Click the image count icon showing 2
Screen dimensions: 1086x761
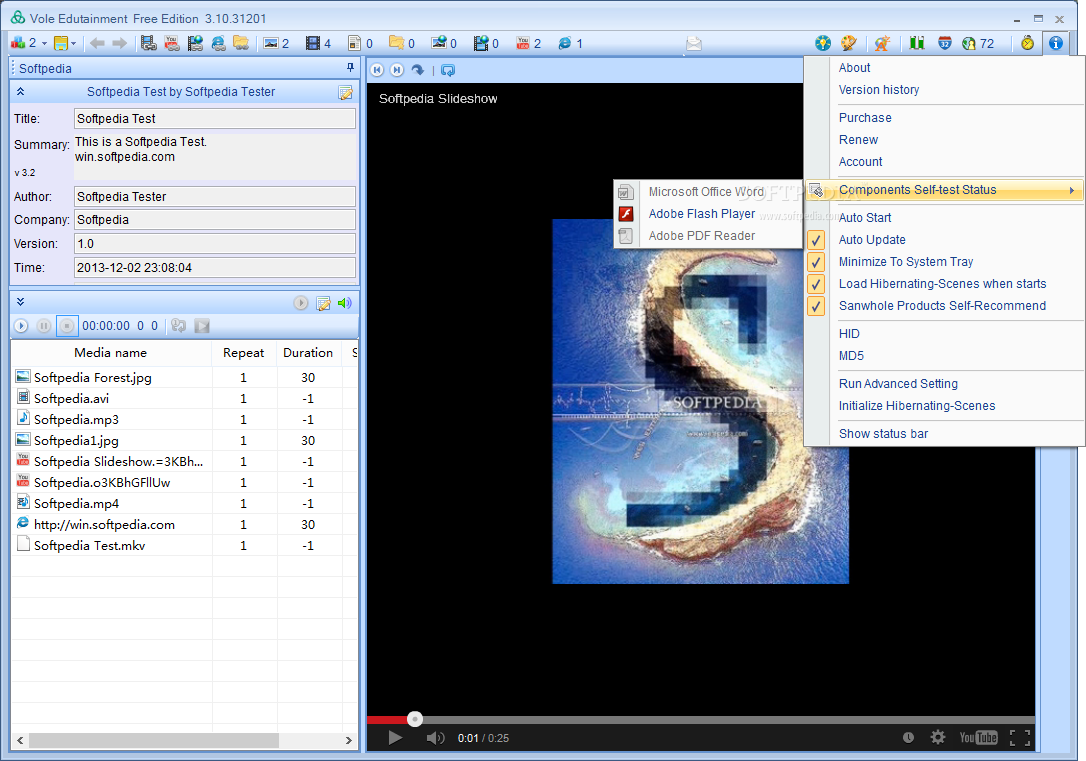coord(271,44)
